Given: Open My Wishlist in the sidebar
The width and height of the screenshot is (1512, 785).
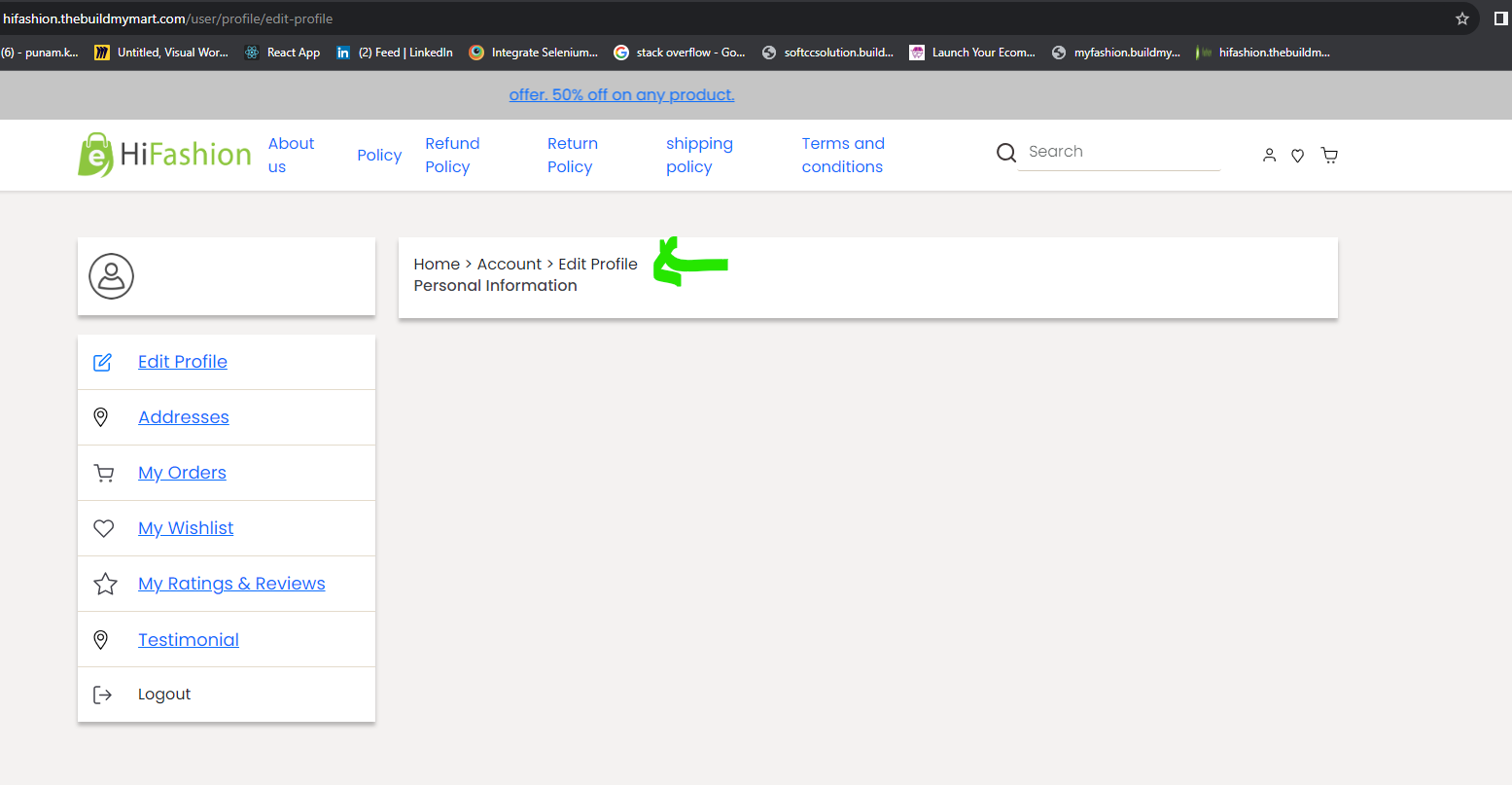Looking at the screenshot, I should coord(186,528).
